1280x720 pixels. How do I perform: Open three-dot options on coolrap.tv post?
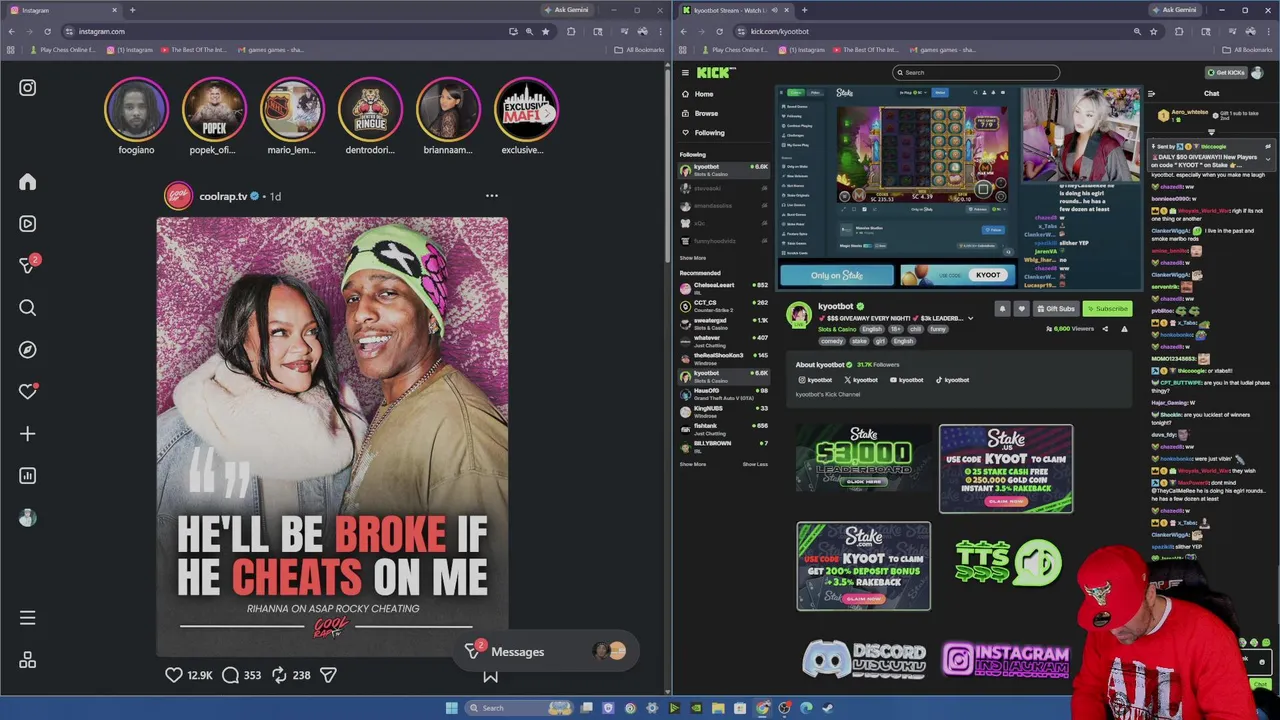[491, 196]
